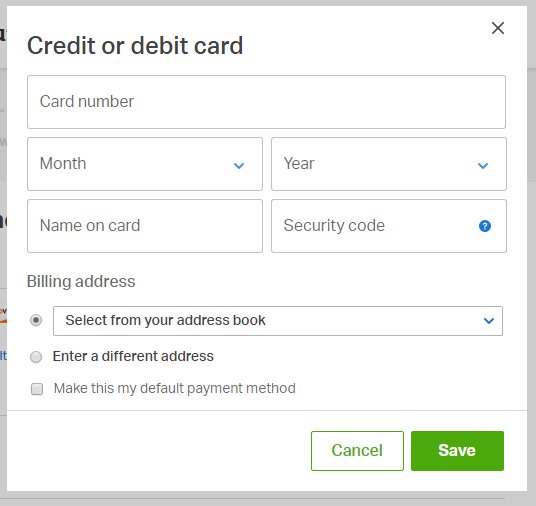This screenshot has height=506, width=536.
Task: Click the Year dropdown chevron arrow
Action: coord(483,166)
